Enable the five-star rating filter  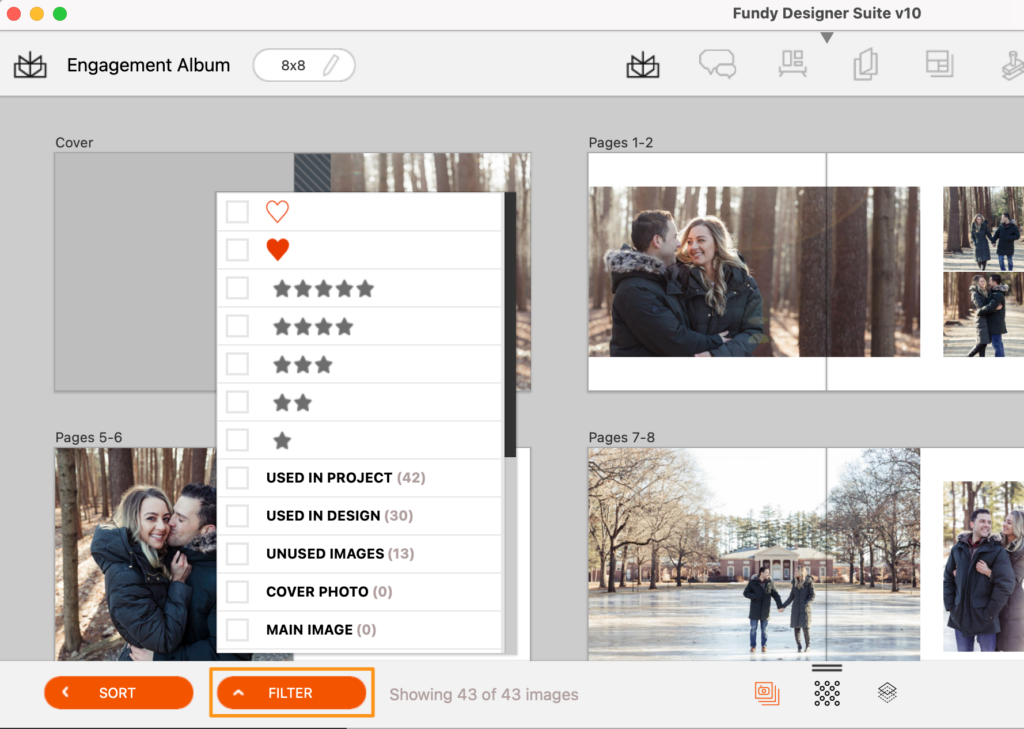(x=237, y=287)
